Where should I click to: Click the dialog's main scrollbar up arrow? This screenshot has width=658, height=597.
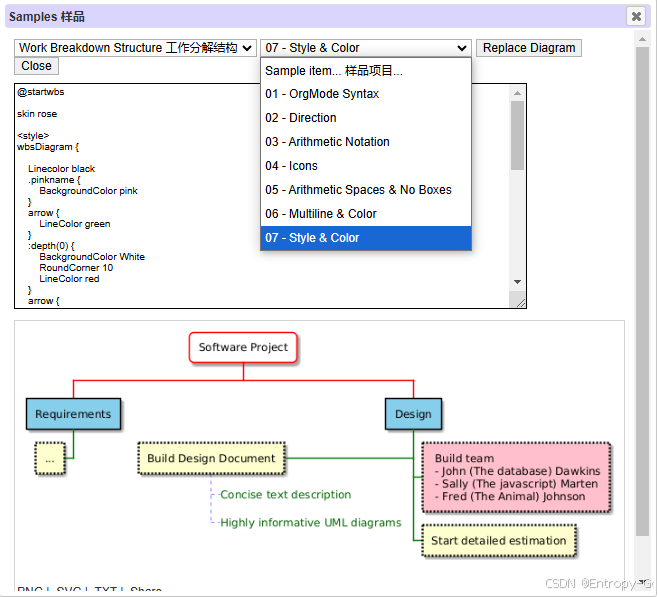tap(642, 39)
